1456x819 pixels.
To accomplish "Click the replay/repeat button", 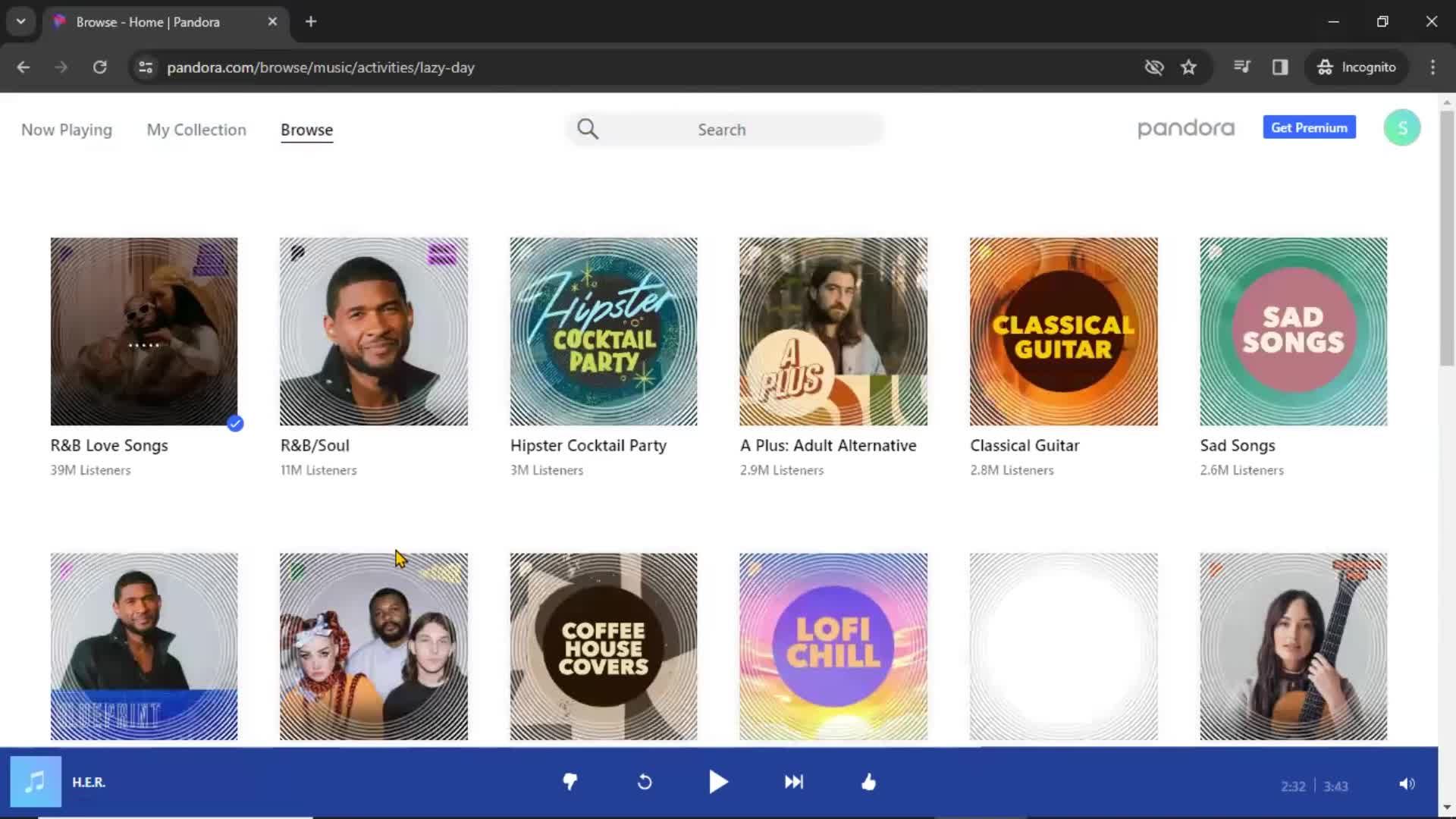I will 644,782.
